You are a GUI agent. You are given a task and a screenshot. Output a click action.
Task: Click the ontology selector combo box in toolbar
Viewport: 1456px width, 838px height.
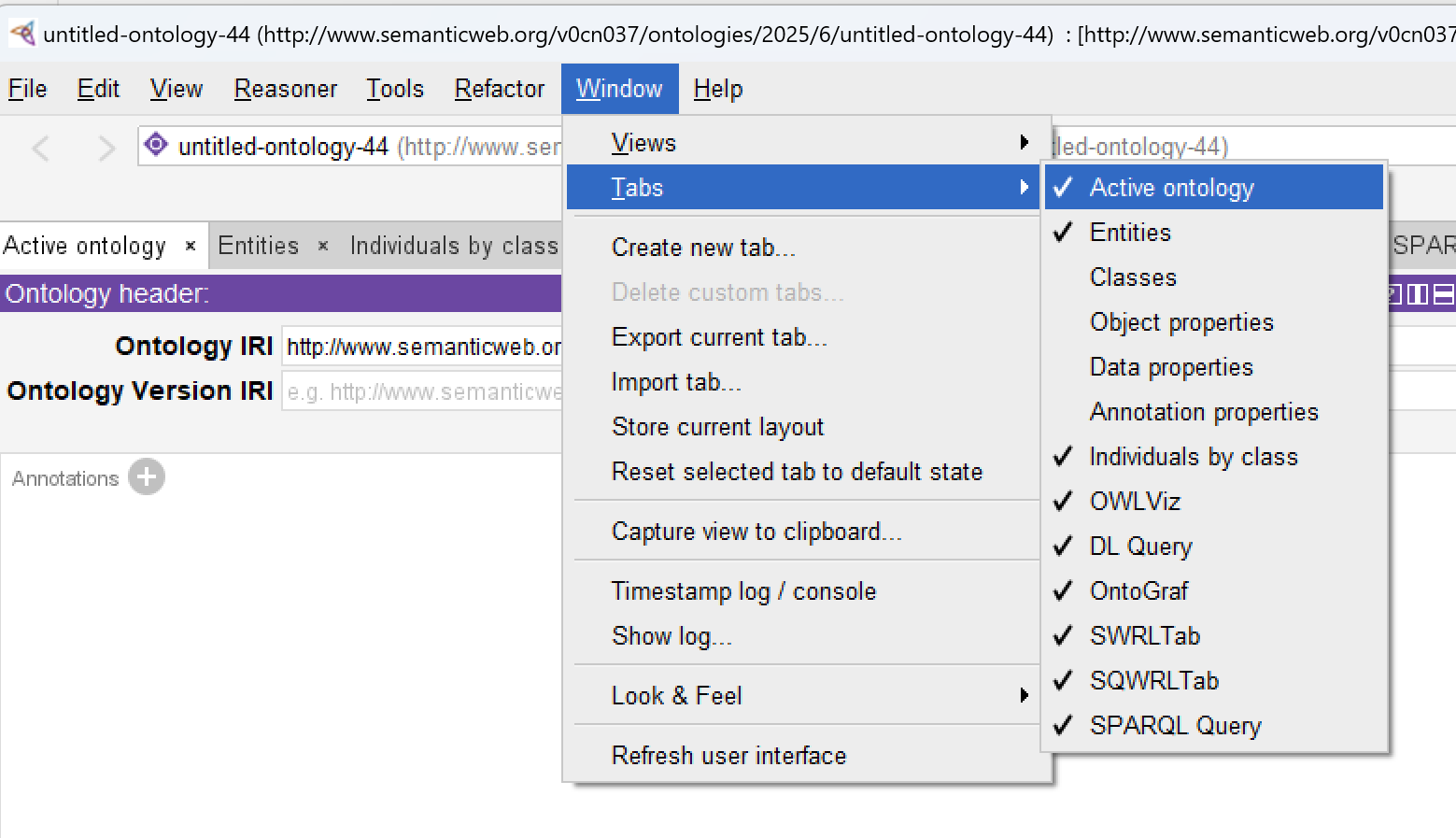click(x=350, y=147)
